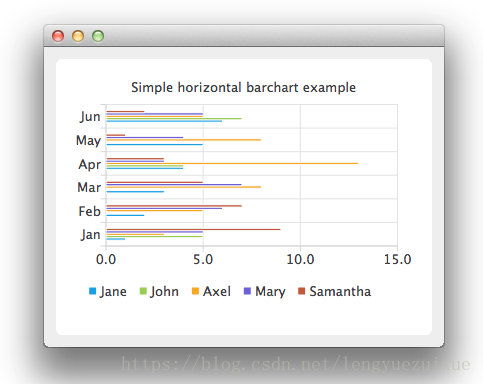Select John's green bar in Jun

pos(174,118)
